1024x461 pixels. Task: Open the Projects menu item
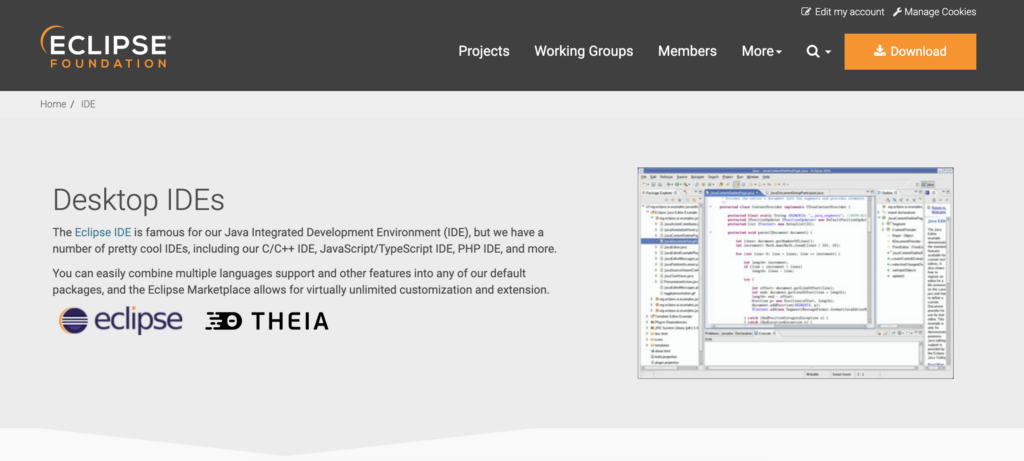tap(484, 52)
